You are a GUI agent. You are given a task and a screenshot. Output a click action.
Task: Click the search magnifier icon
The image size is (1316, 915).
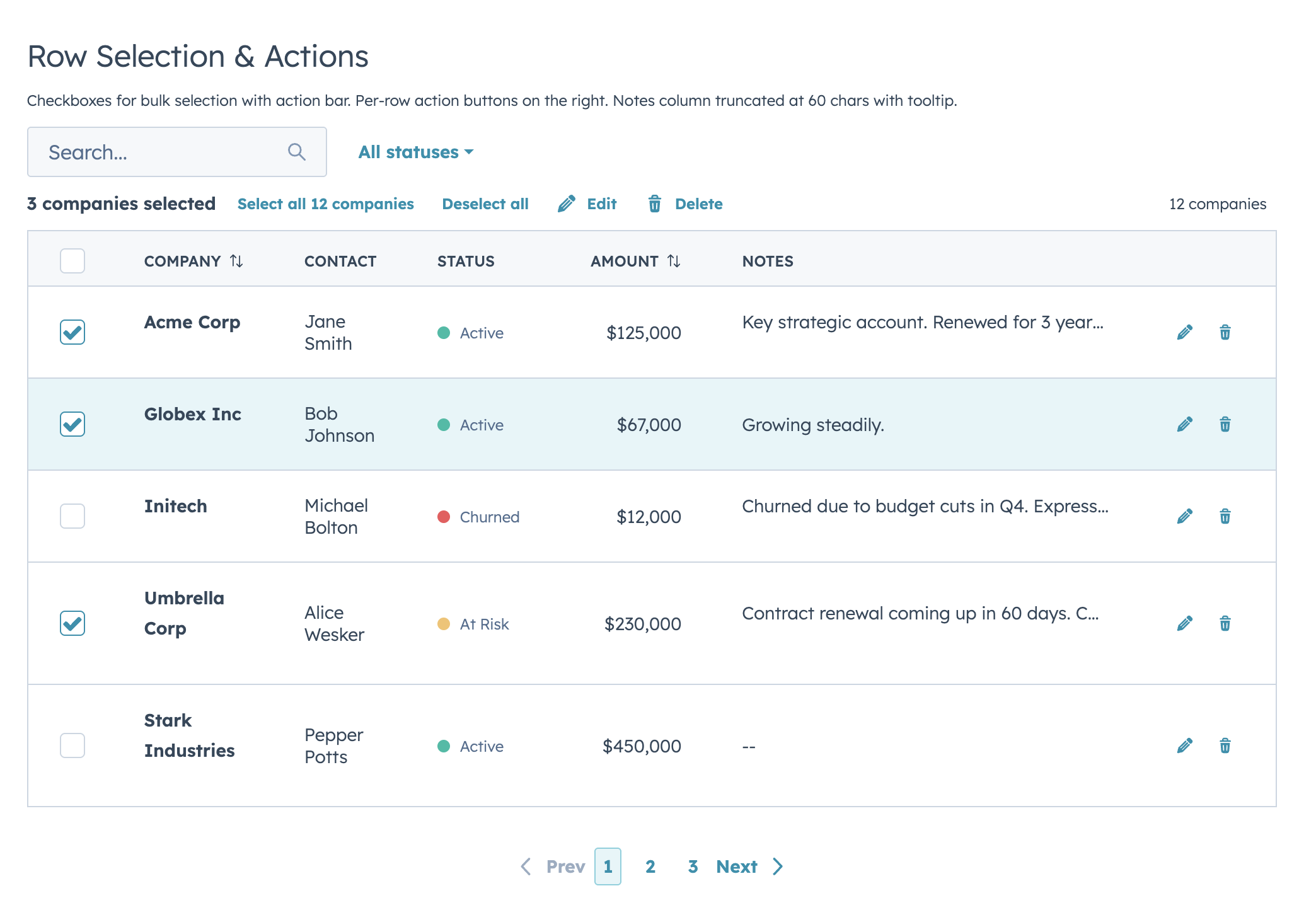point(296,152)
